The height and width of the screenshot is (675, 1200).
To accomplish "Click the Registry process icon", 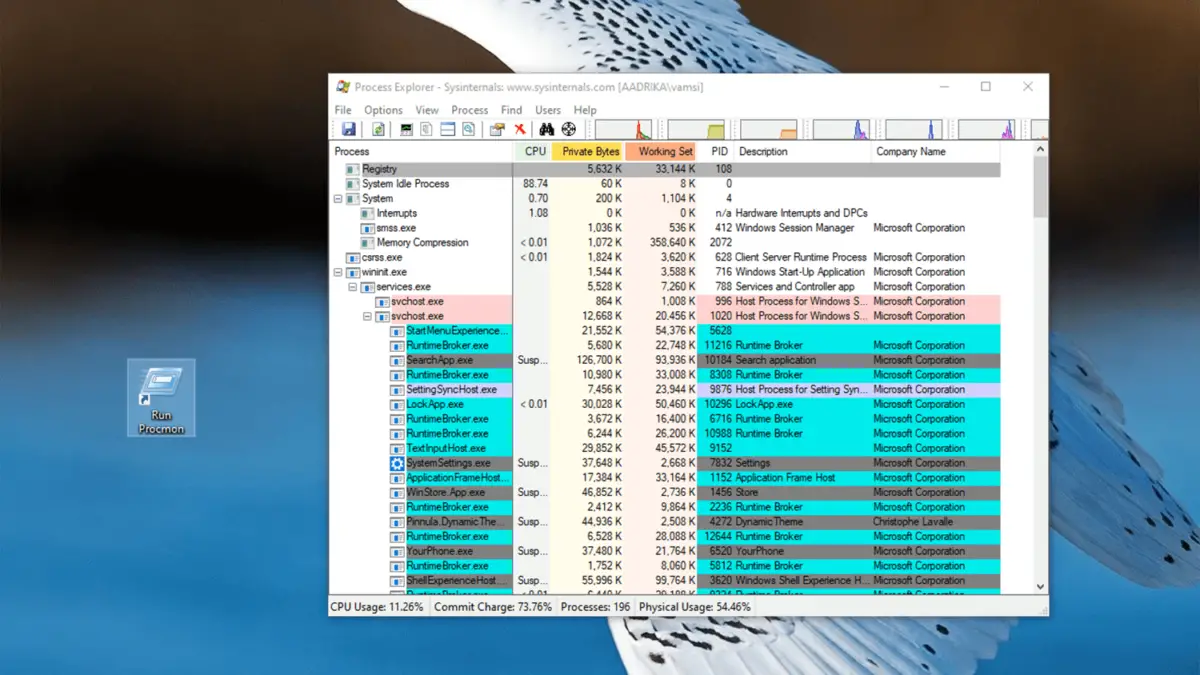I will pyautogui.click(x=352, y=169).
